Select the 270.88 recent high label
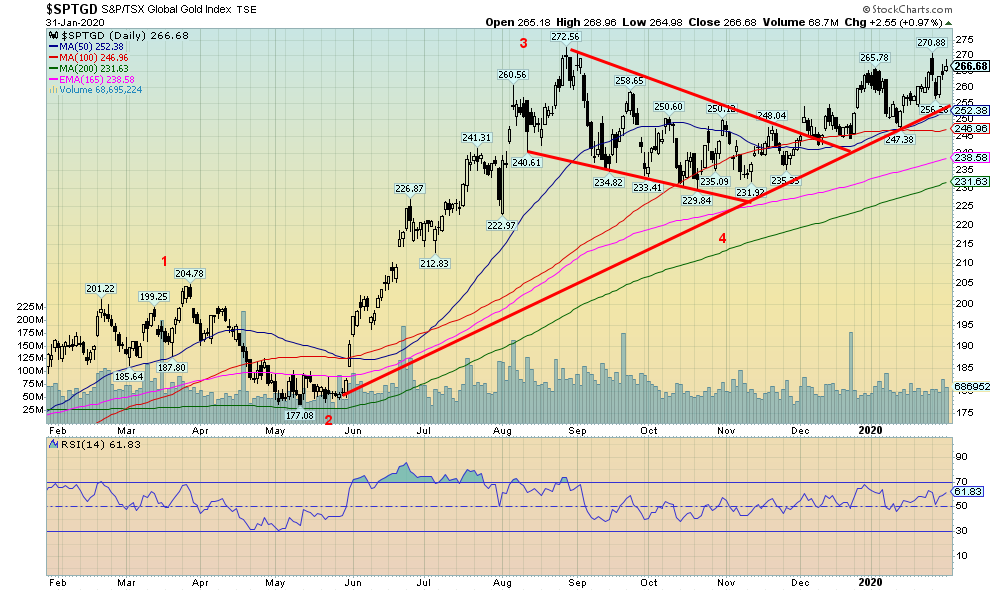 coord(931,43)
